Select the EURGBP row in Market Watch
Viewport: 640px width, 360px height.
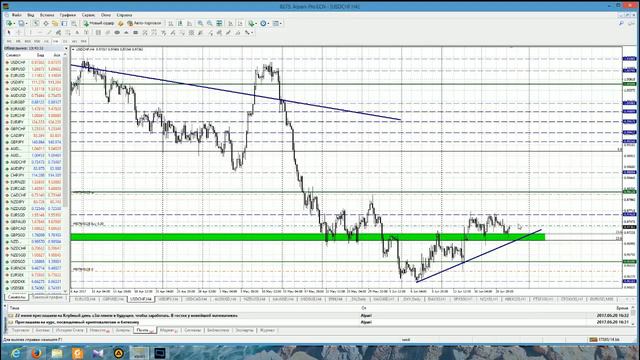coord(33,102)
